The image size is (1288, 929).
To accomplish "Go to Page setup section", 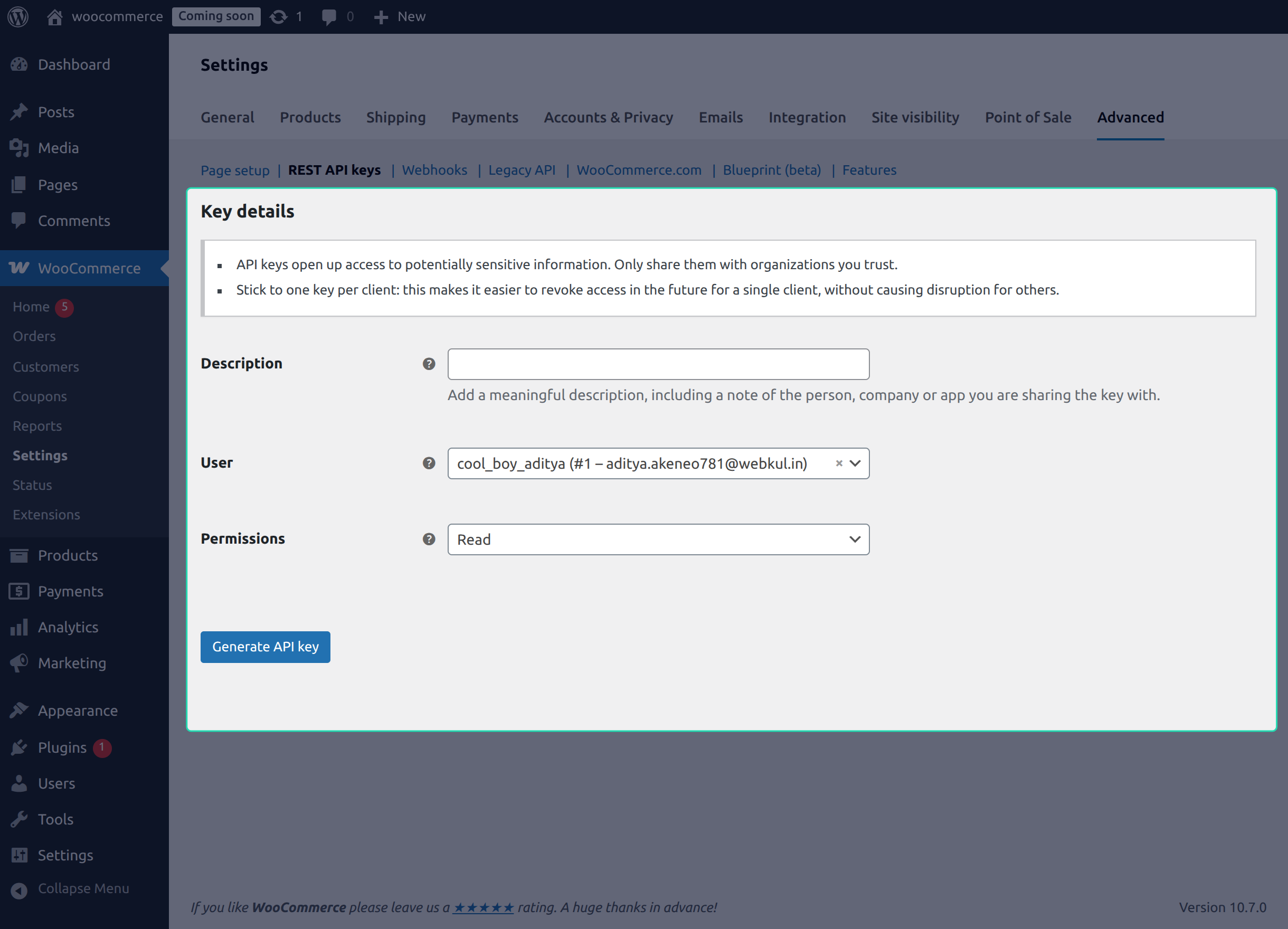I will [235, 170].
